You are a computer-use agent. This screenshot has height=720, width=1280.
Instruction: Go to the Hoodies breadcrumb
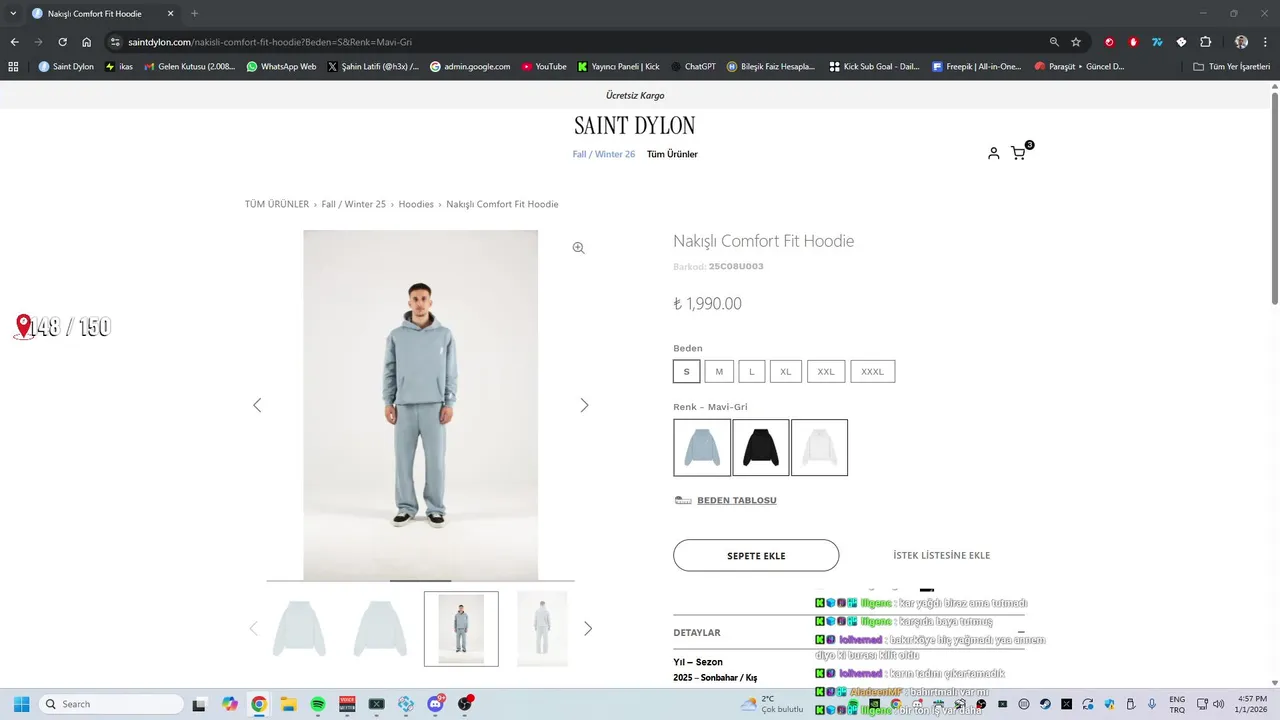point(416,204)
